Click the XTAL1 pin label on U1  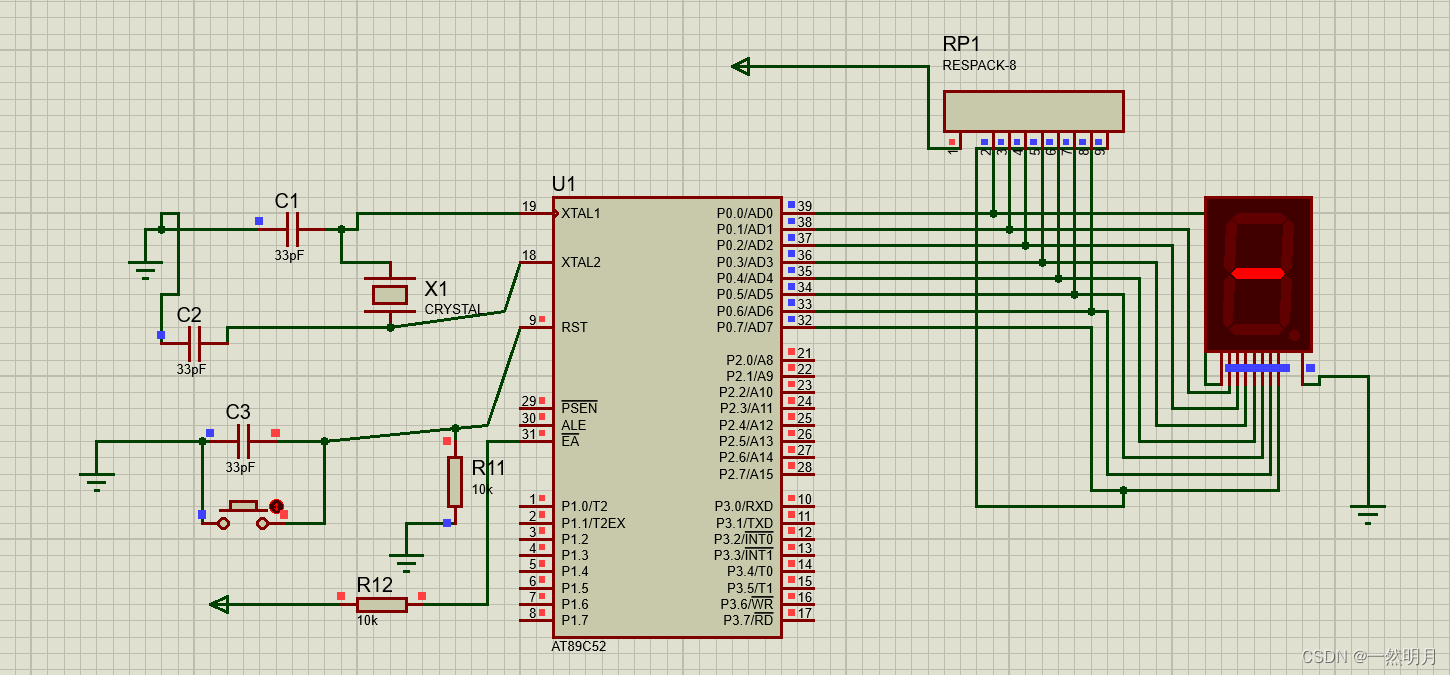pos(581,213)
